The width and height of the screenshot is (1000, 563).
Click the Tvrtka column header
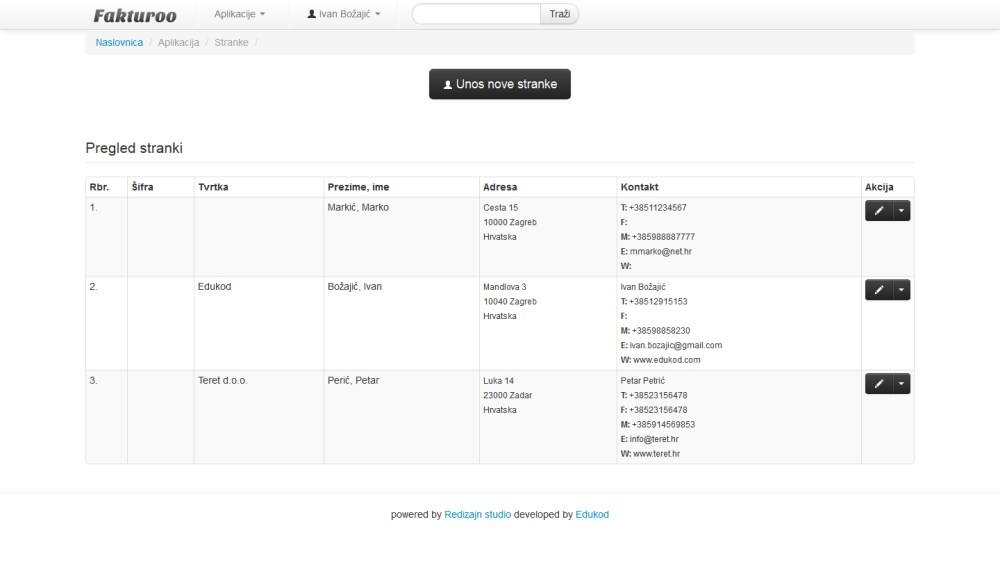[x=213, y=187]
